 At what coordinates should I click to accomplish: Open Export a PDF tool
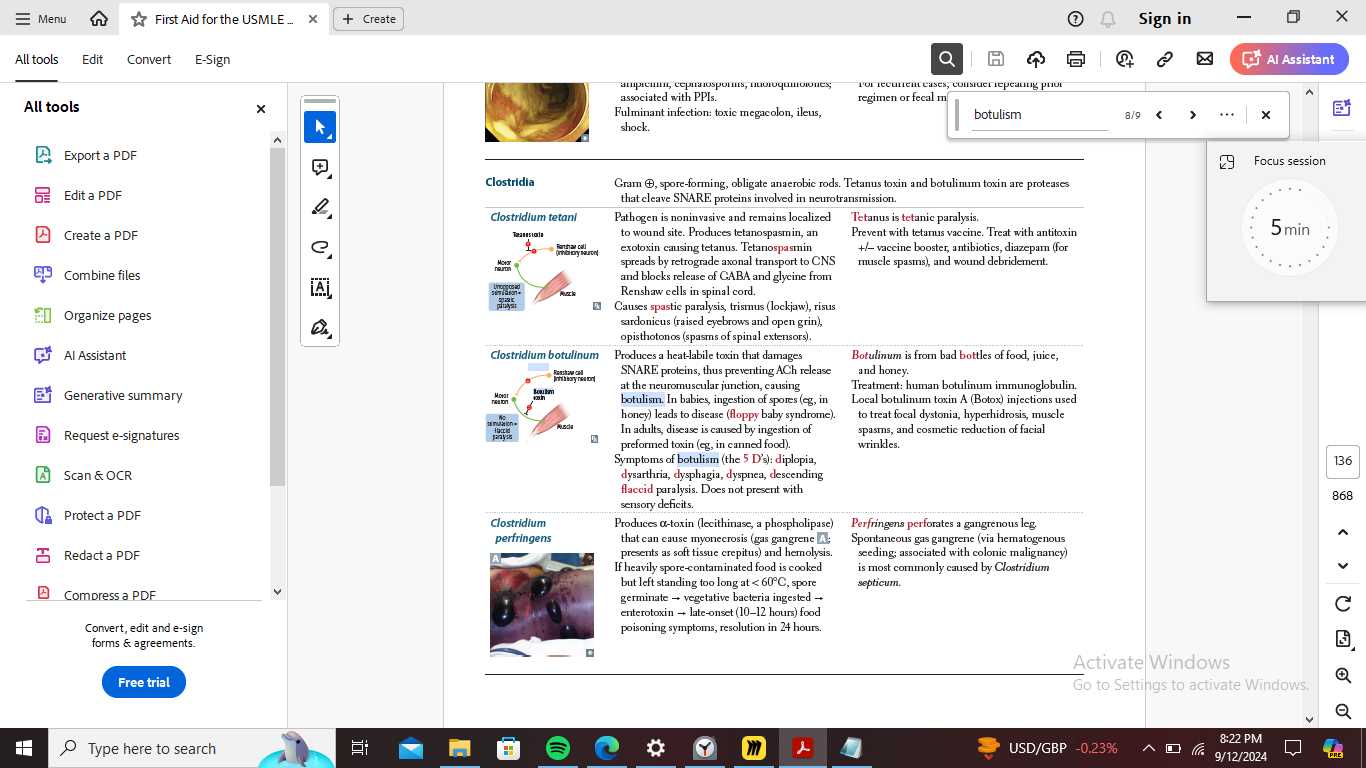click(x=100, y=155)
